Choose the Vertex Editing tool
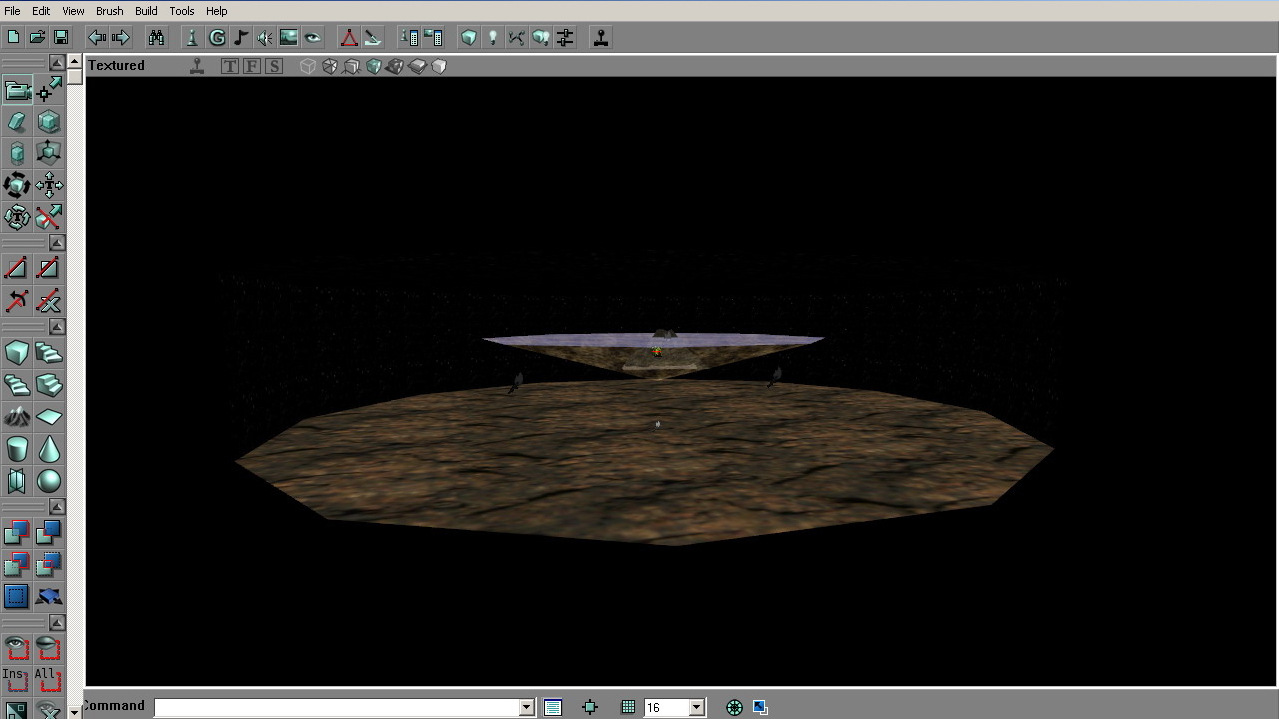Viewport: 1279px width, 719px height. pos(49,91)
